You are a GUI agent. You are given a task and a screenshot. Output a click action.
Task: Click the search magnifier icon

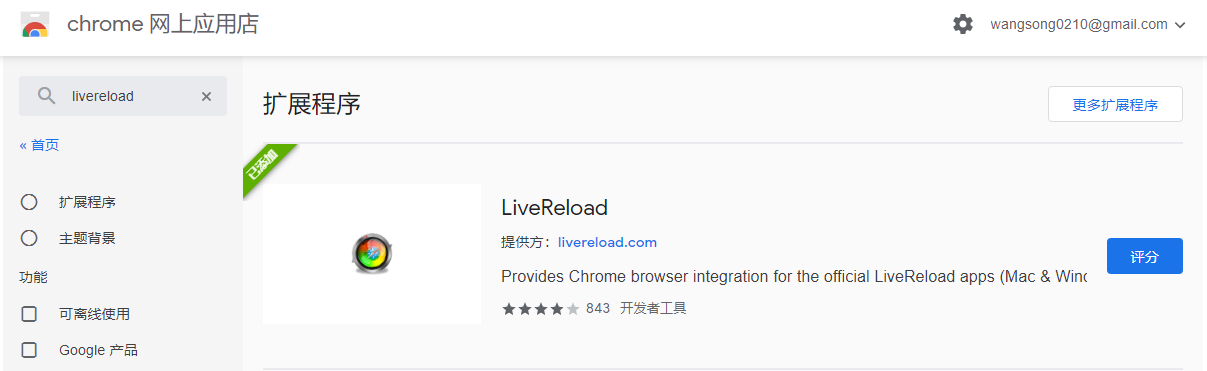coord(46,96)
